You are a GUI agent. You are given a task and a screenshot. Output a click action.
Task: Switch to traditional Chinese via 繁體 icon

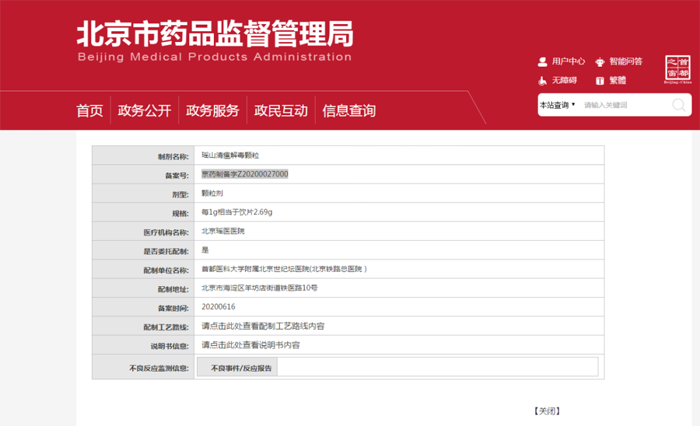[x=600, y=80]
